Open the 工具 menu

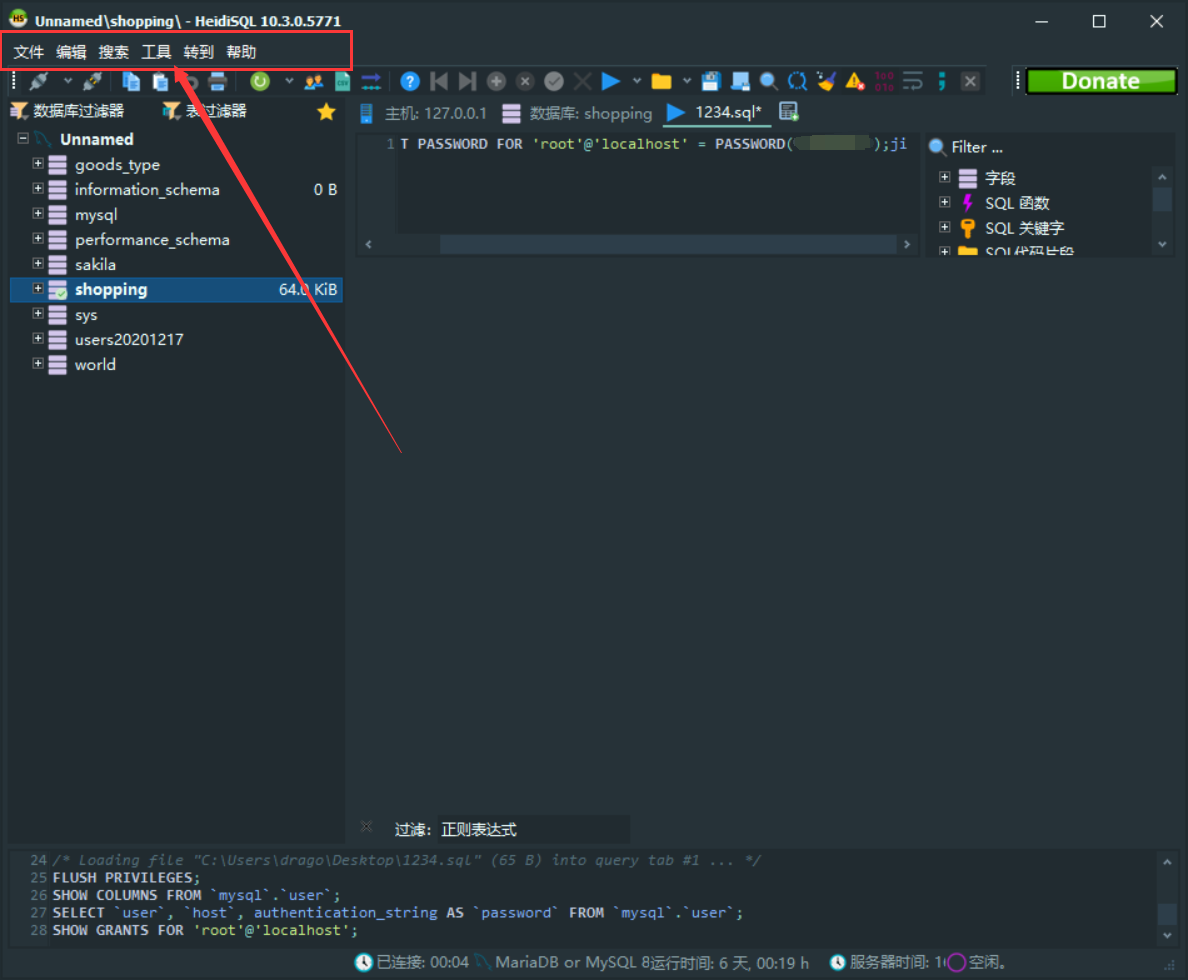(x=156, y=52)
